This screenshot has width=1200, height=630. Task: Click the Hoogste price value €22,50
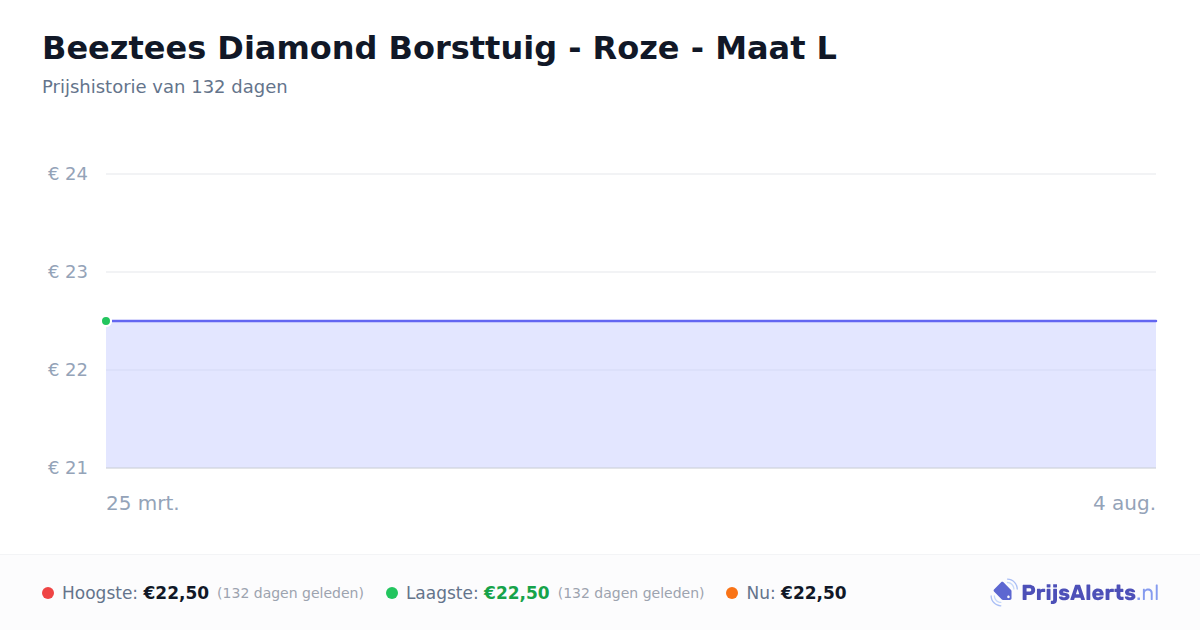[x=176, y=593]
